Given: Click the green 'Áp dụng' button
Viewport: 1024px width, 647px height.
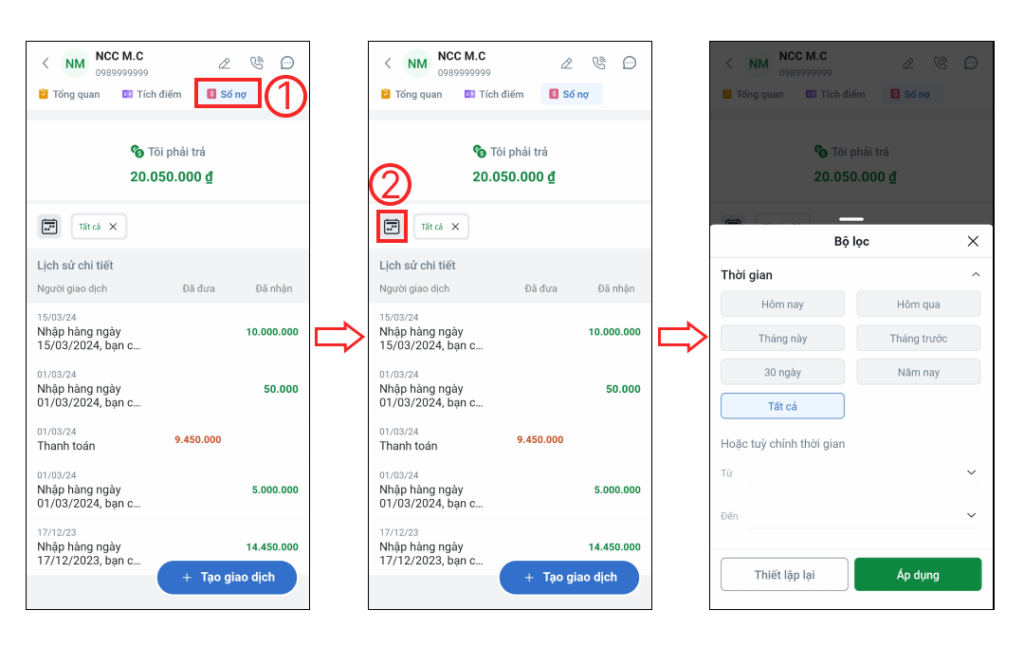Looking at the screenshot, I should click(x=918, y=575).
